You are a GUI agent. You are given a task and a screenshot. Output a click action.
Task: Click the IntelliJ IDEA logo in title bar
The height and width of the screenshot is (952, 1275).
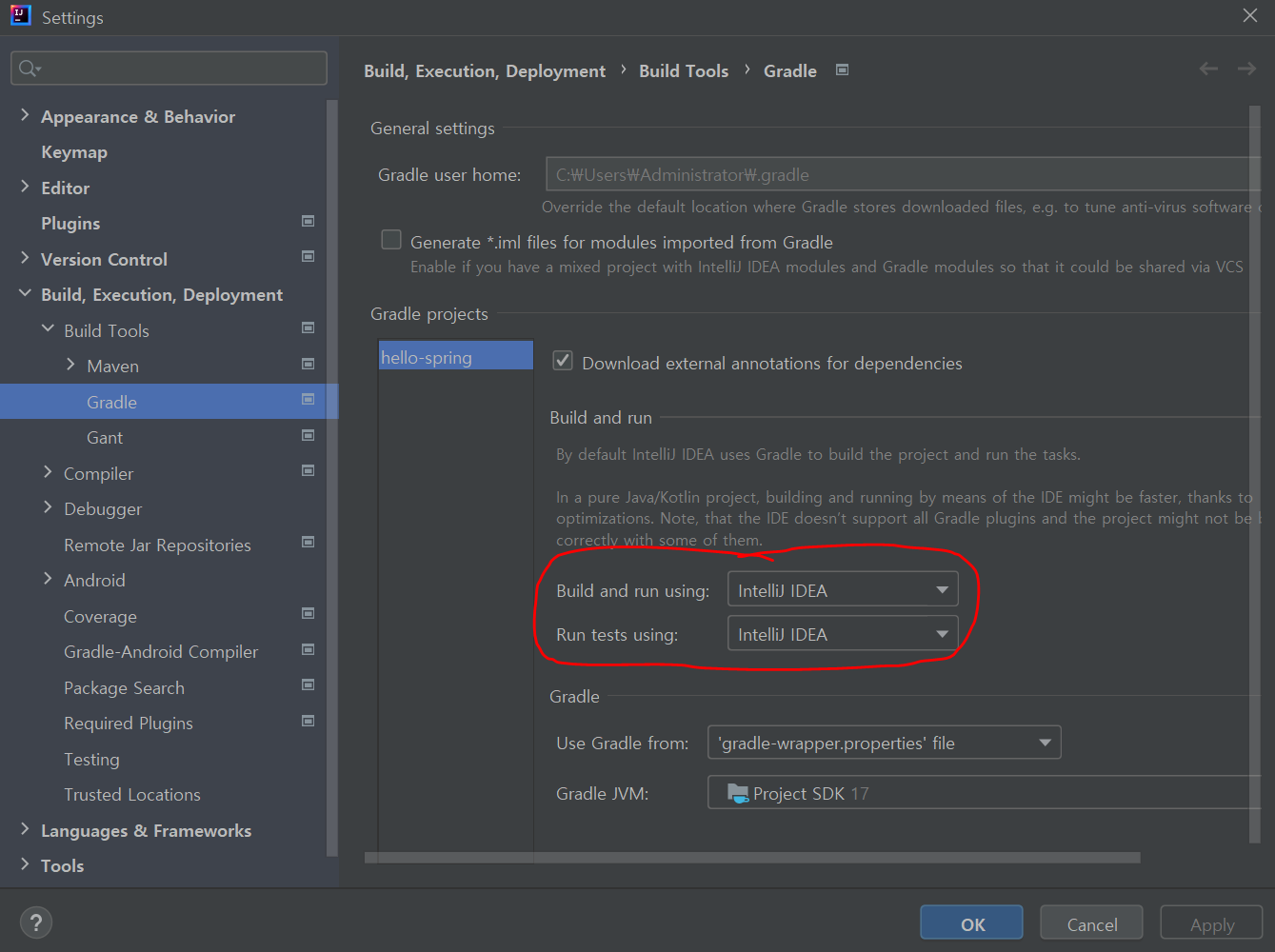pos(21,15)
